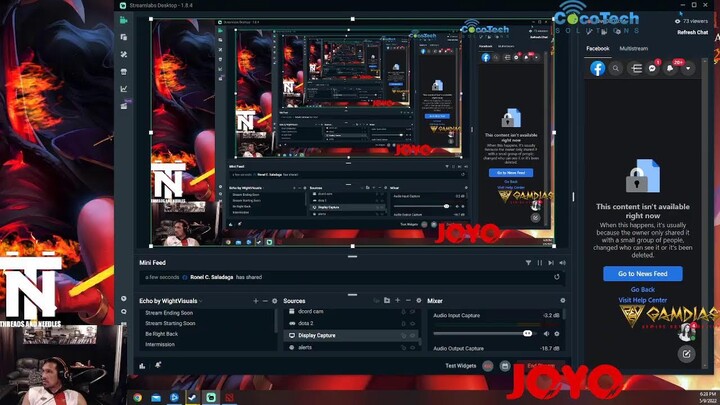The width and height of the screenshot is (720, 405).
Task: Open scene settings gear in Scenes panel
Action: (x=275, y=301)
